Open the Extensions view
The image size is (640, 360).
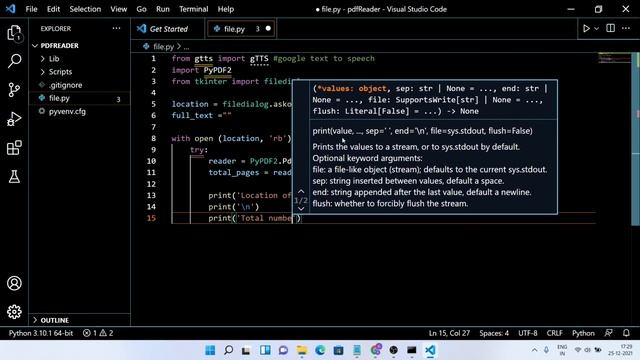tap(14, 148)
